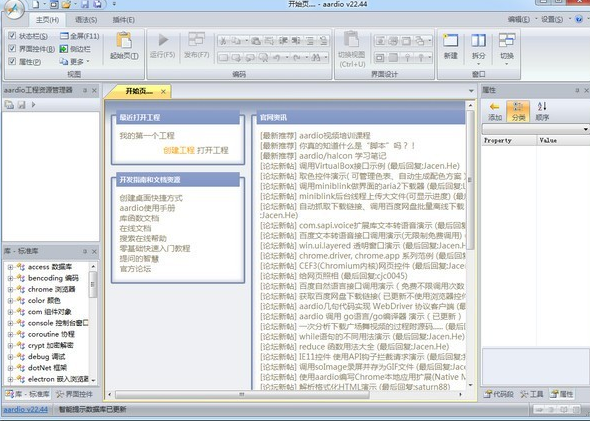Click the 发布(F7) publish button

(x=196, y=46)
